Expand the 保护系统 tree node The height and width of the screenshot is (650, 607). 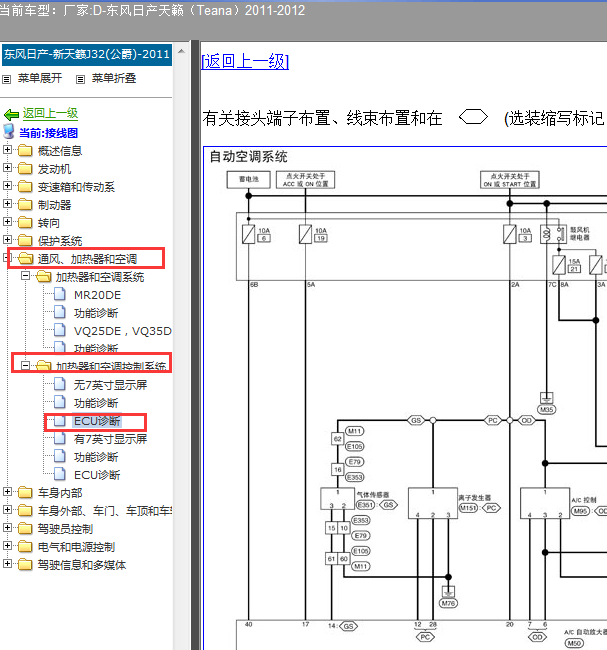pos(7,239)
